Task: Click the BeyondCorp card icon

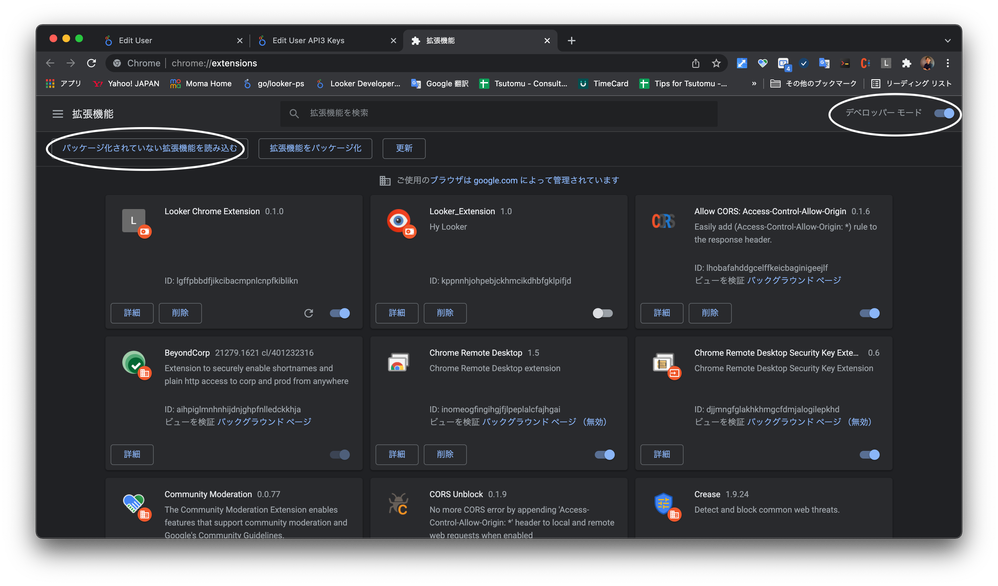Action: coord(135,364)
